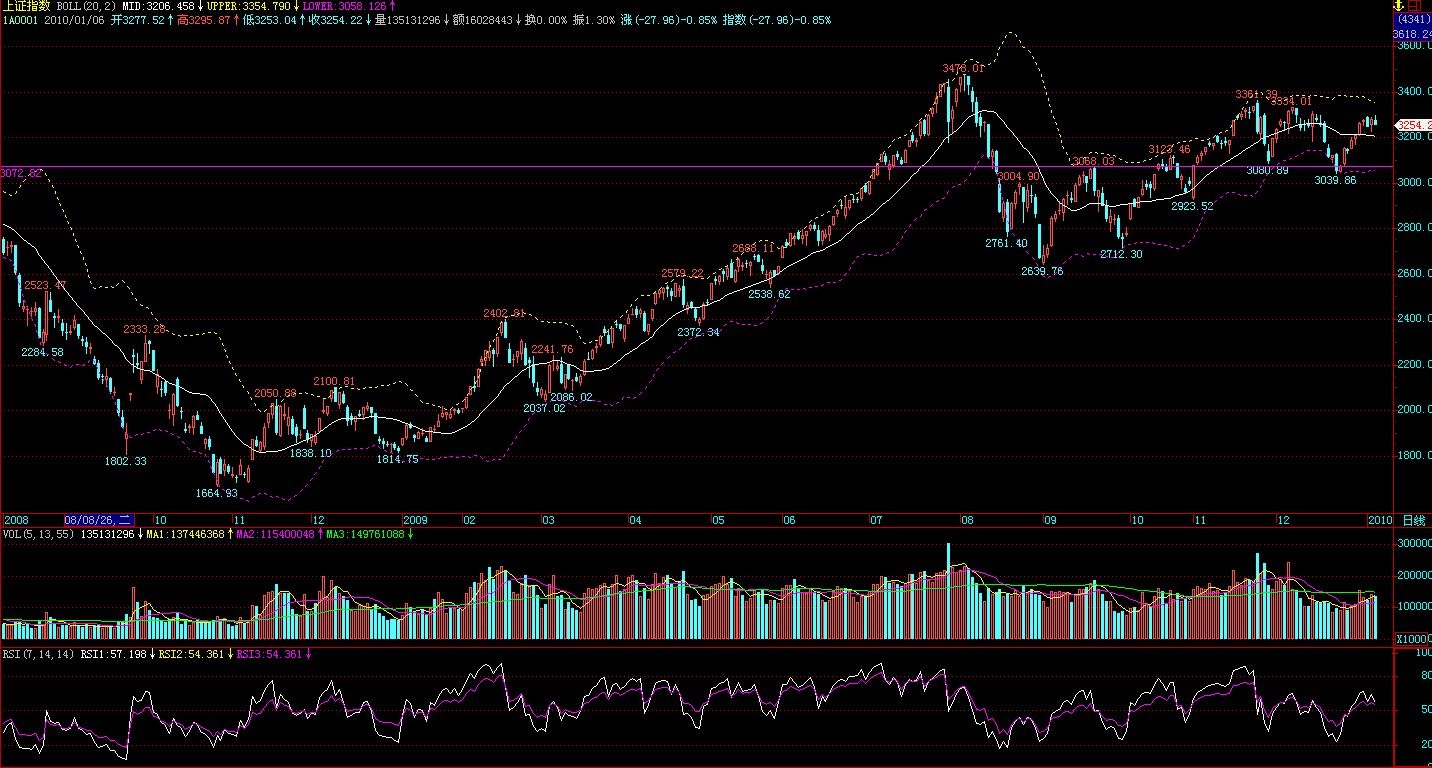Click the yellow anchor icon at top right
This screenshot has height=768, width=1432.
click(1398, 6)
